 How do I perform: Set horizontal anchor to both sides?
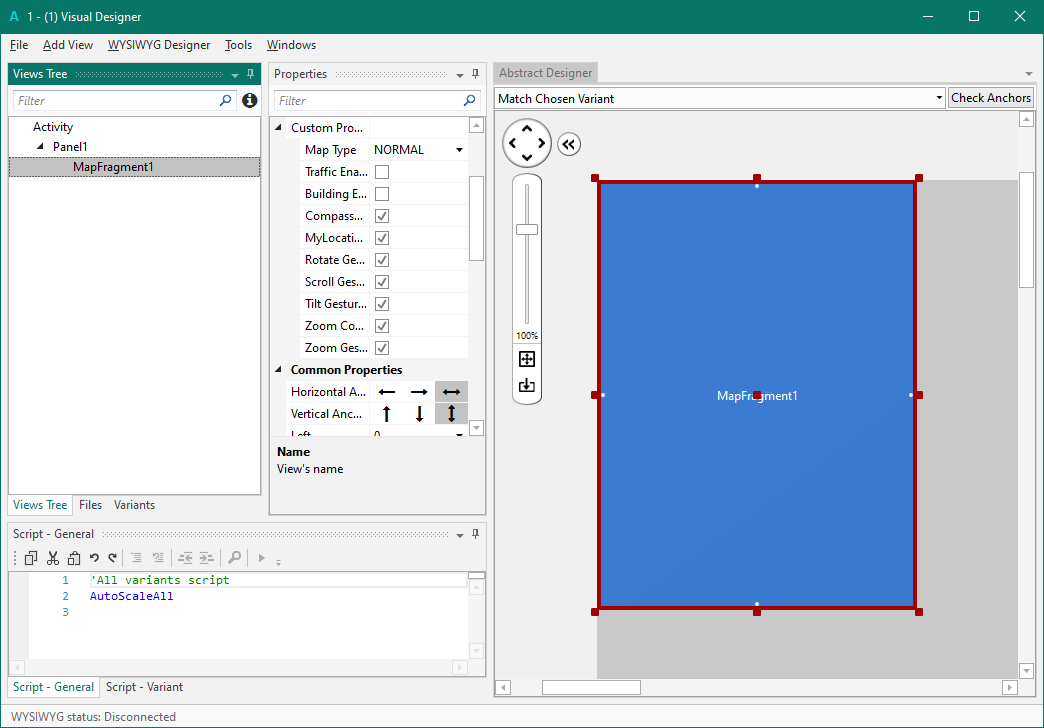[451, 392]
